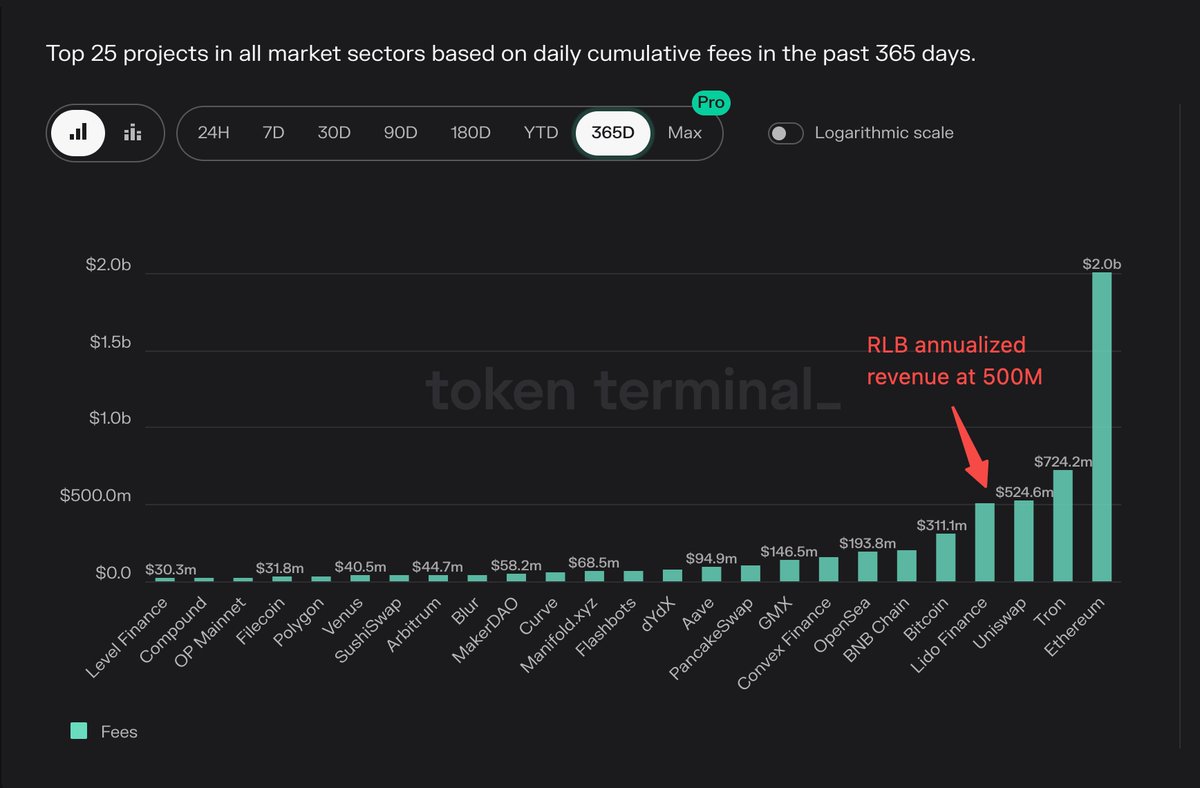This screenshot has height=788, width=1200.
Task: Click the Bitcoin axis label
Action: (x=924, y=622)
